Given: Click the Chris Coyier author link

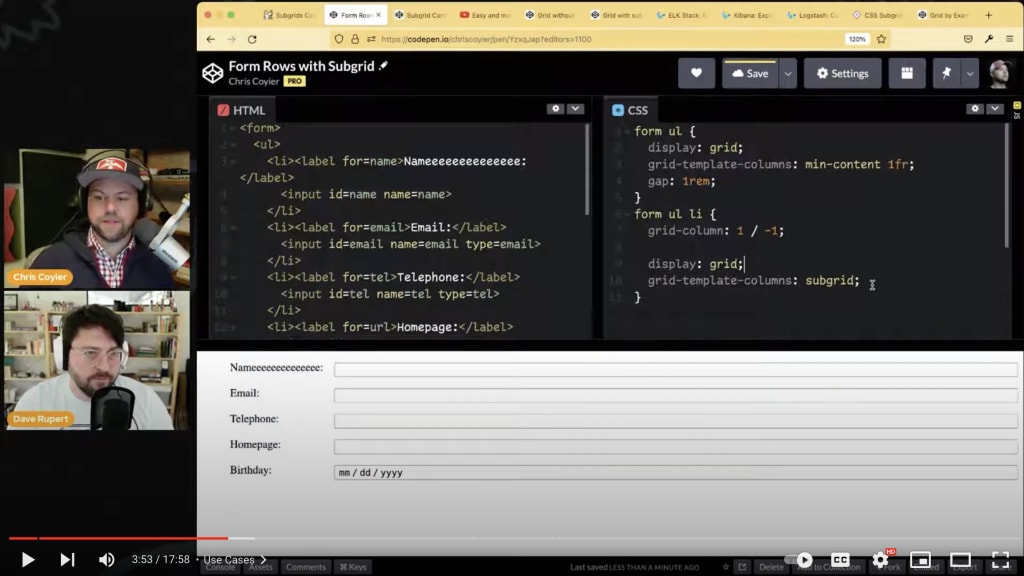Looking at the screenshot, I should click(x=253, y=82).
